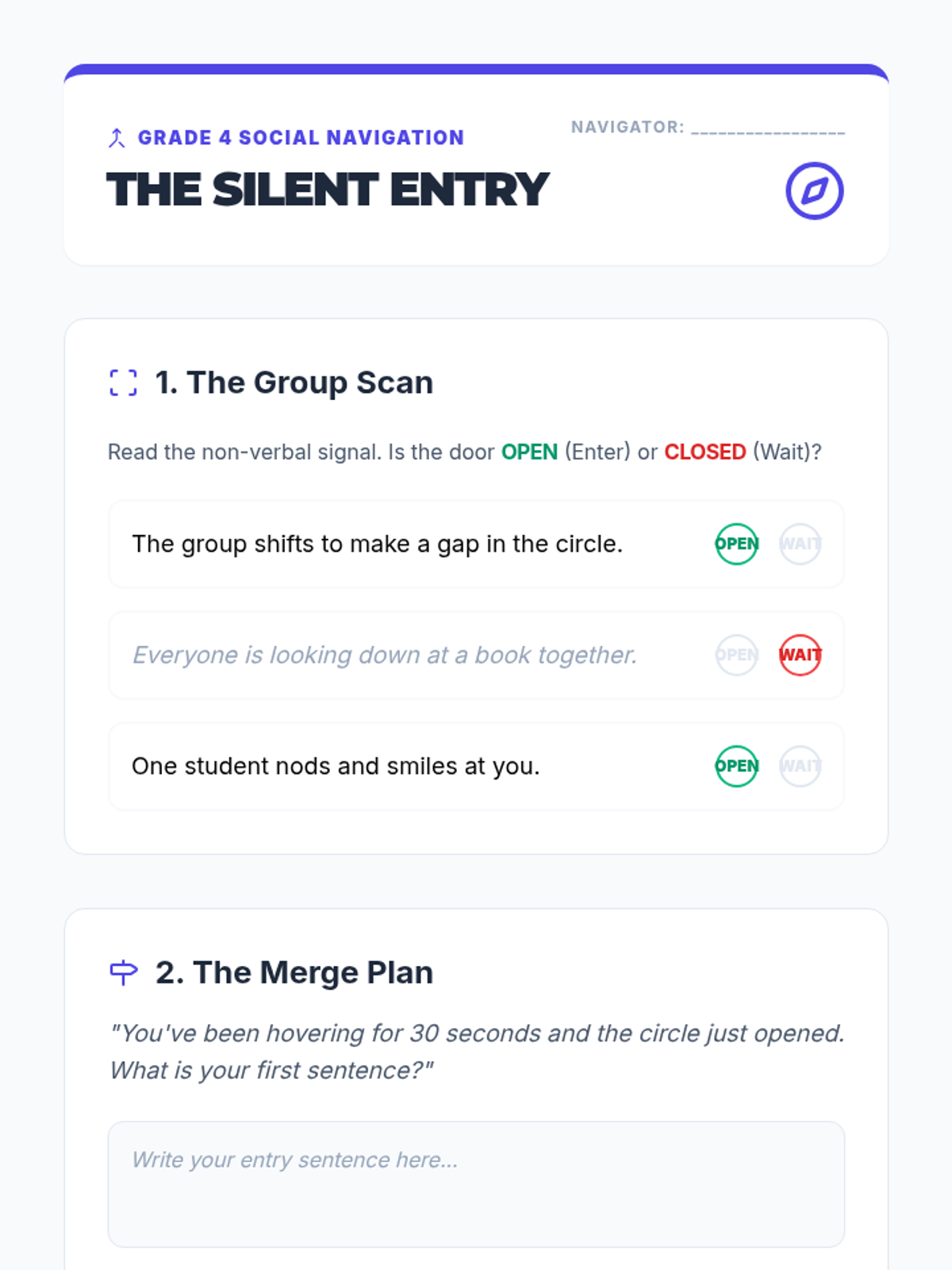Click the scan brackets icon by Group Scan
This screenshot has height=1270, width=952.
click(x=123, y=383)
